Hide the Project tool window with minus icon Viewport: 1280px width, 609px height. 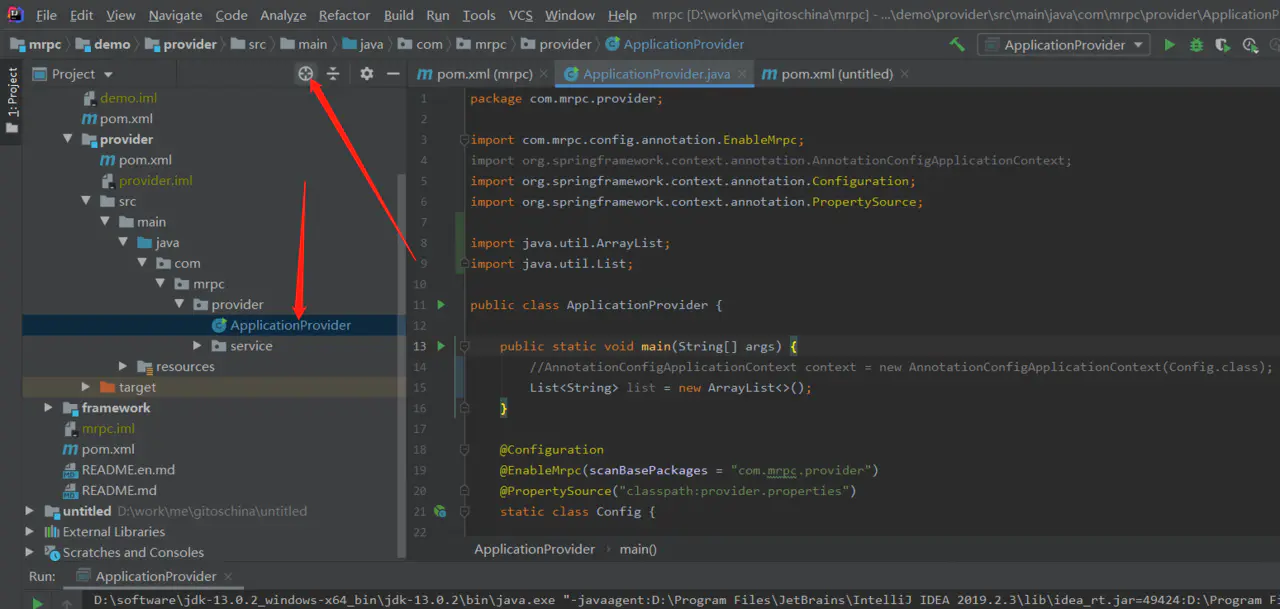tap(393, 74)
